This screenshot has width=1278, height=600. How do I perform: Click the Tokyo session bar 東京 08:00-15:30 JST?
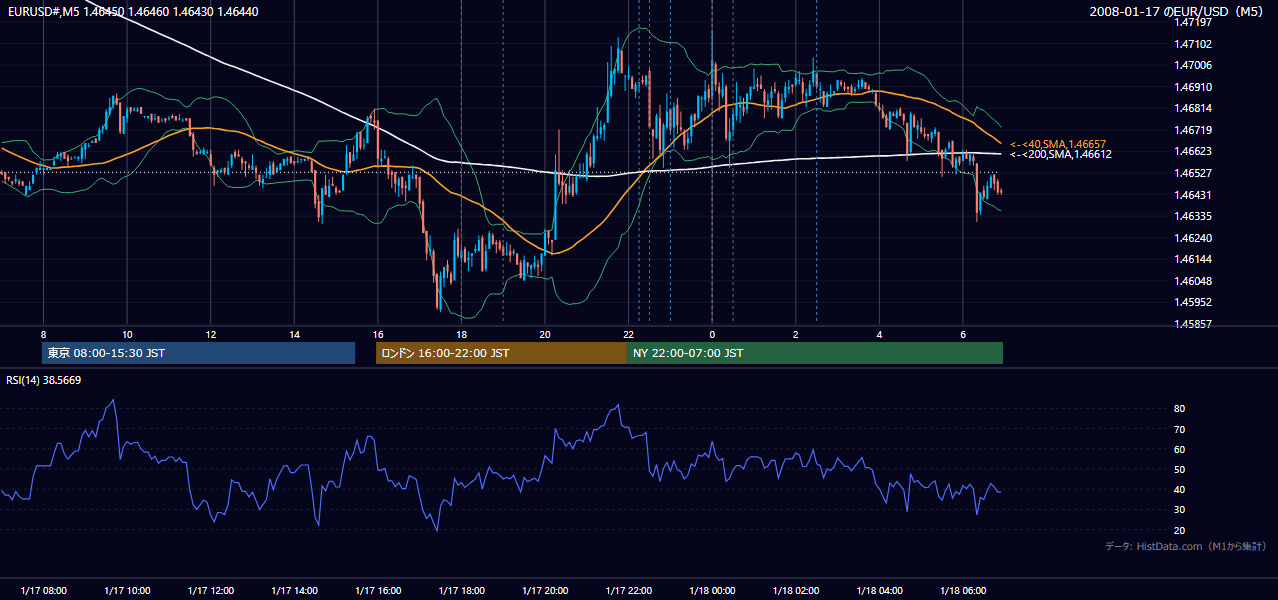point(198,353)
